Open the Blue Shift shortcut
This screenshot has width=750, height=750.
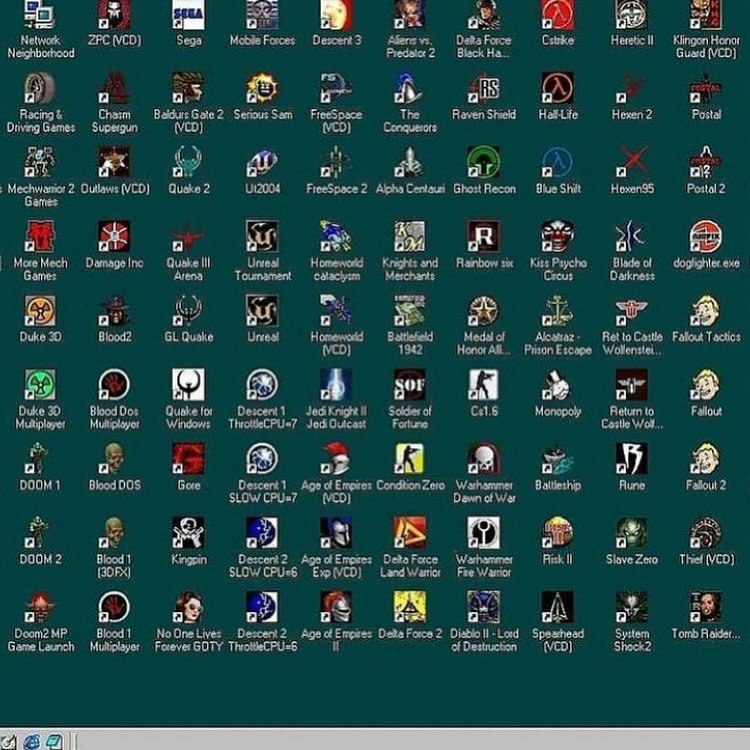pos(558,163)
